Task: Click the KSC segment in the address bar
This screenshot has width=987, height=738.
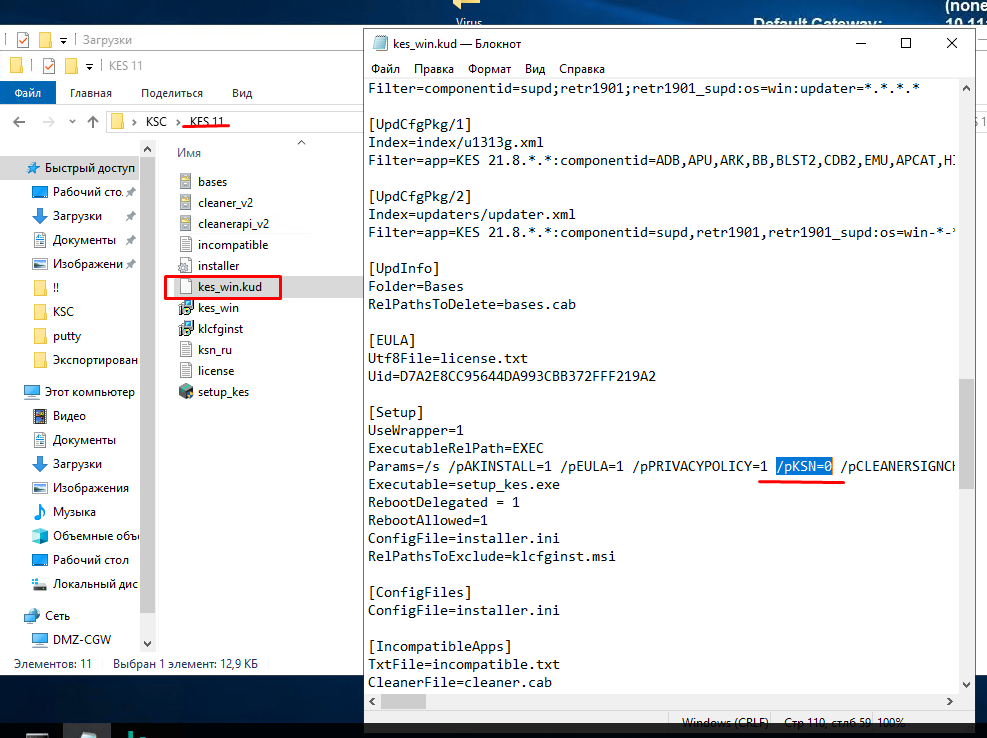Action: coord(156,122)
